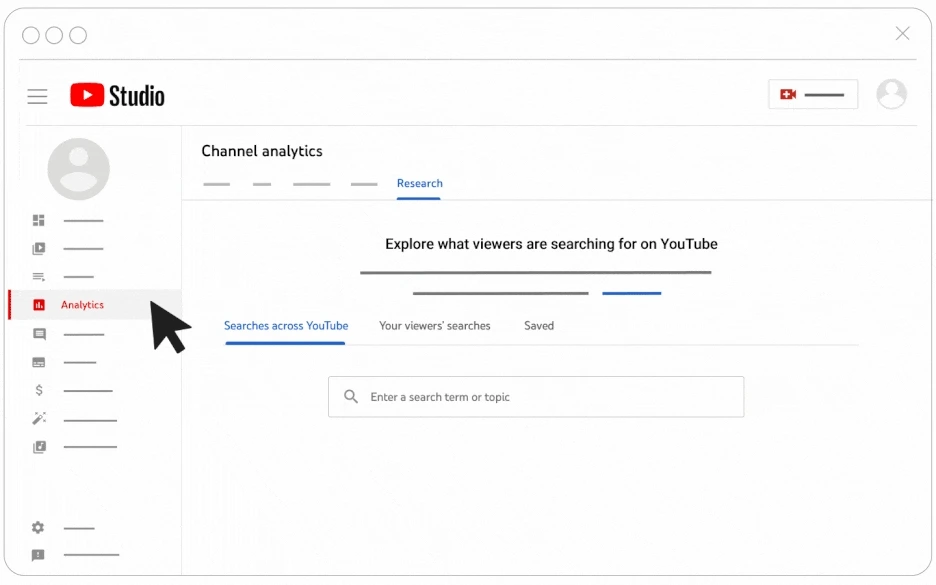The image size is (936, 585).
Task: Switch to the Research tab
Action: [420, 184]
